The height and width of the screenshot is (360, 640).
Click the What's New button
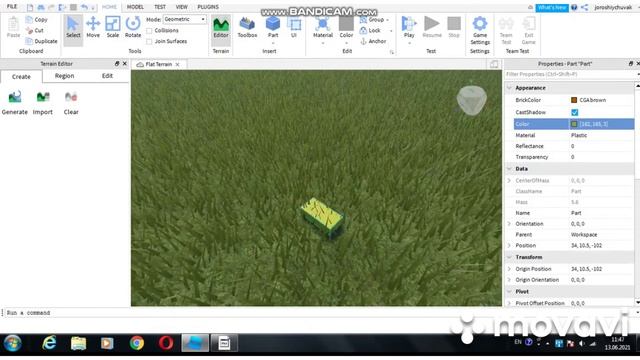coord(552,7)
